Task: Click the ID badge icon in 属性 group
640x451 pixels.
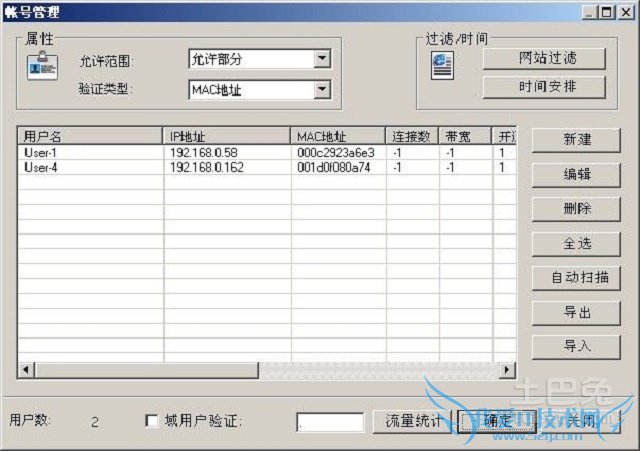Action: [x=42, y=65]
